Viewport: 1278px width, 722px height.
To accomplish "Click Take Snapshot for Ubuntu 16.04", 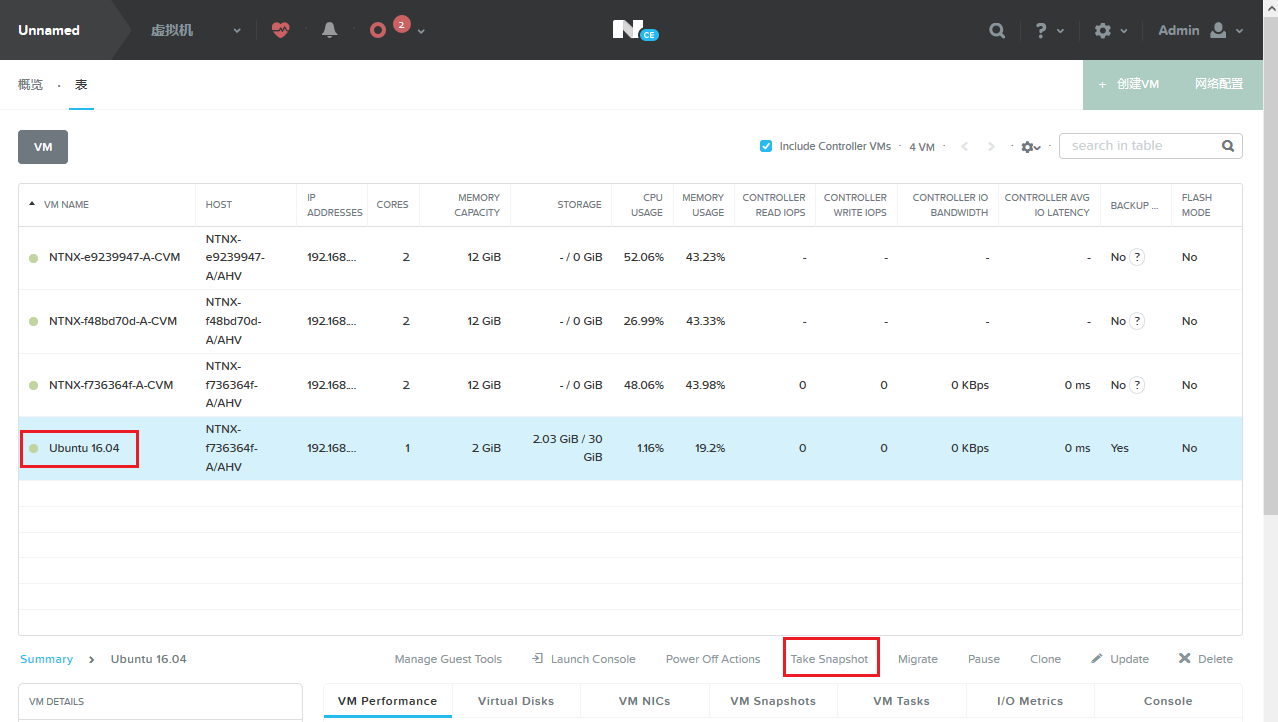I will click(830, 659).
